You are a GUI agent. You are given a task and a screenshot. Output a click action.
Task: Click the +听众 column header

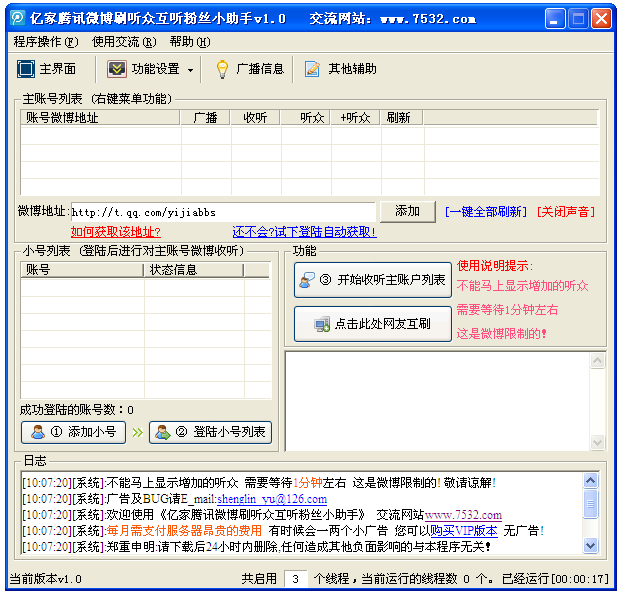[355, 117]
